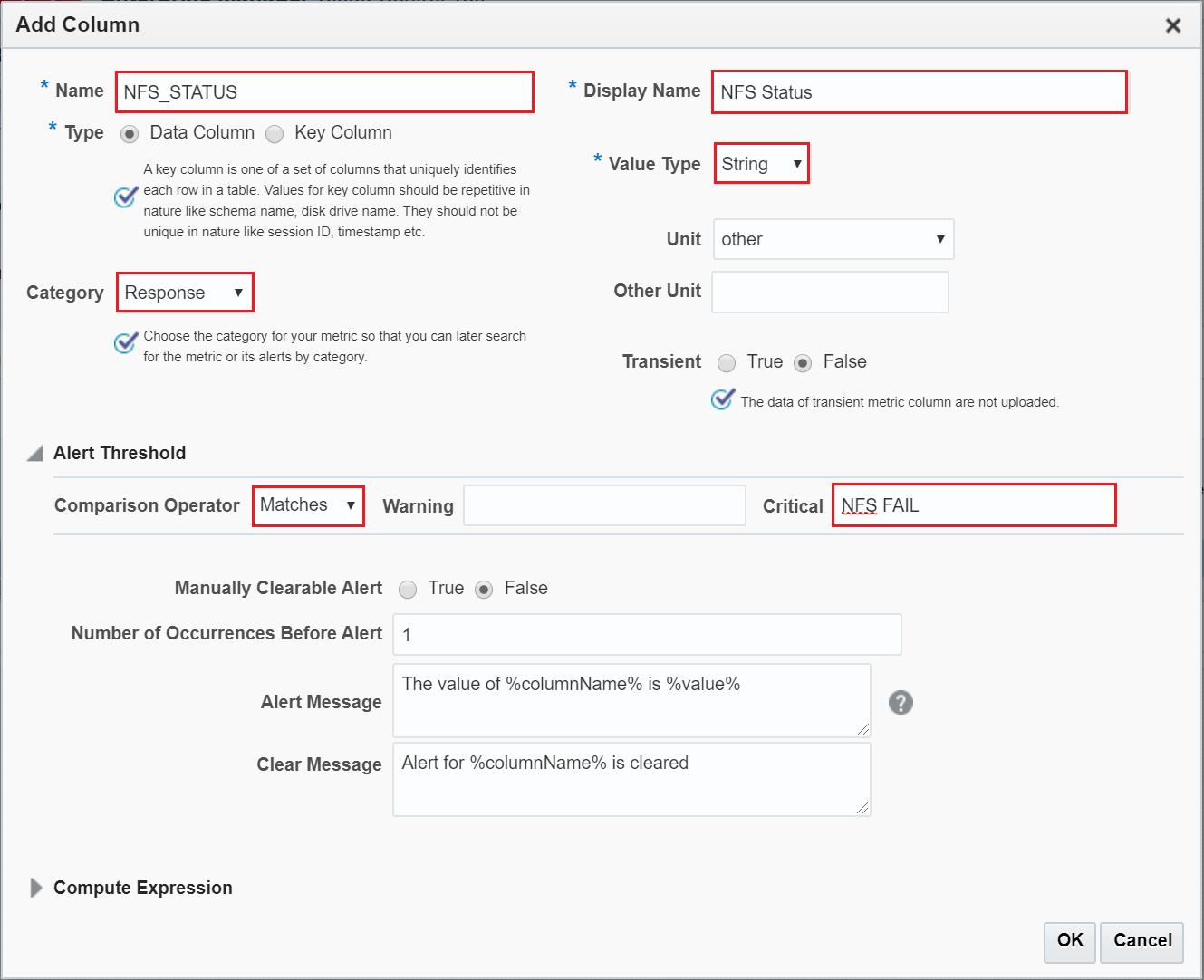
Task: Open the Value Type dropdown
Action: pyautogui.click(x=761, y=164)
